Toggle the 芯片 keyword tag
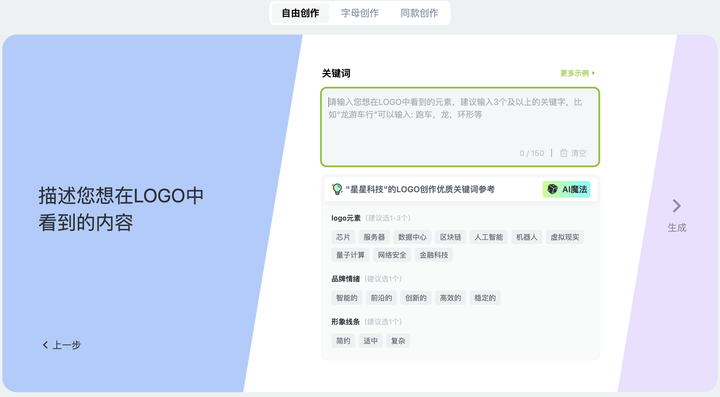Image resolution: width=720 pixels, height=397 pixels. tap(343, 237)
